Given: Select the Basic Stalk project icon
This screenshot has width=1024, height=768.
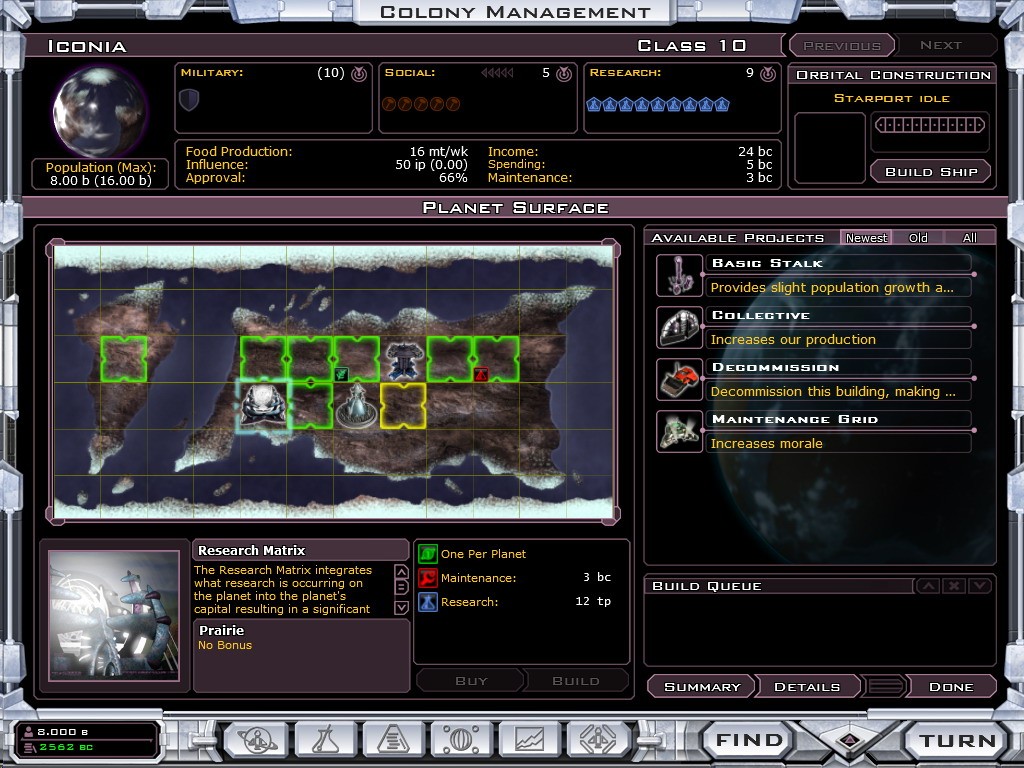Looking at the screenshot, I should 679,275.
